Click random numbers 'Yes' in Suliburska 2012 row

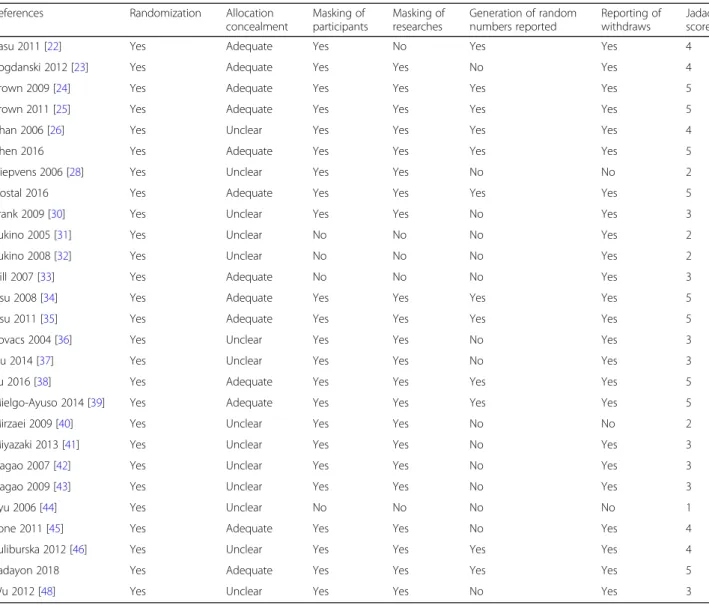(477, 549)
